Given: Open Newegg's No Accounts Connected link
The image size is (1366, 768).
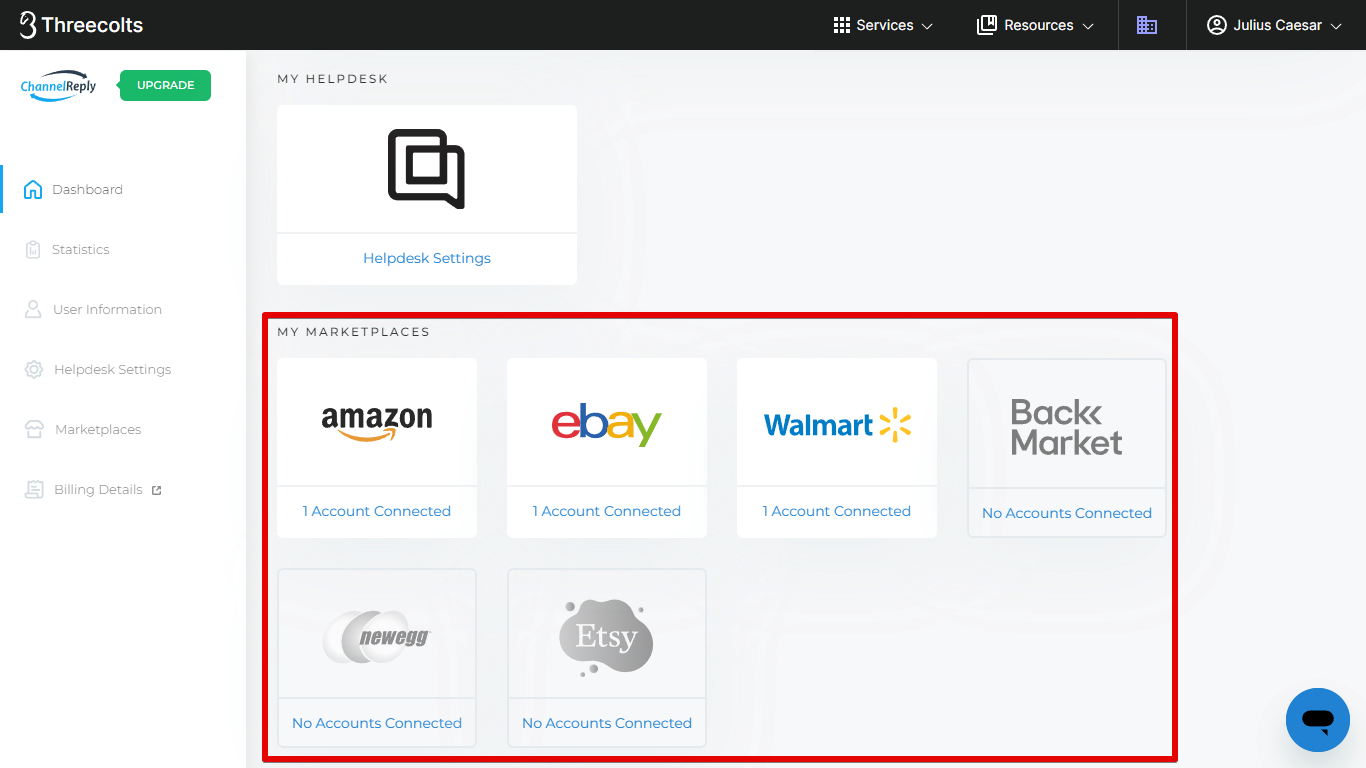Looking at the screenshot, I should (x=377, y=723).
